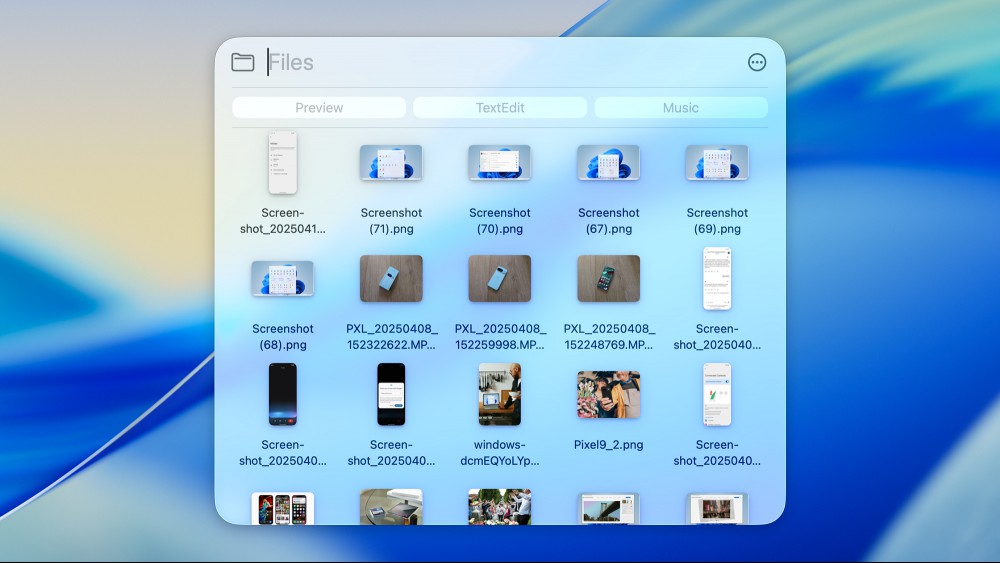
Task: Filter by the Preview app
Action: tap(319, 108)
